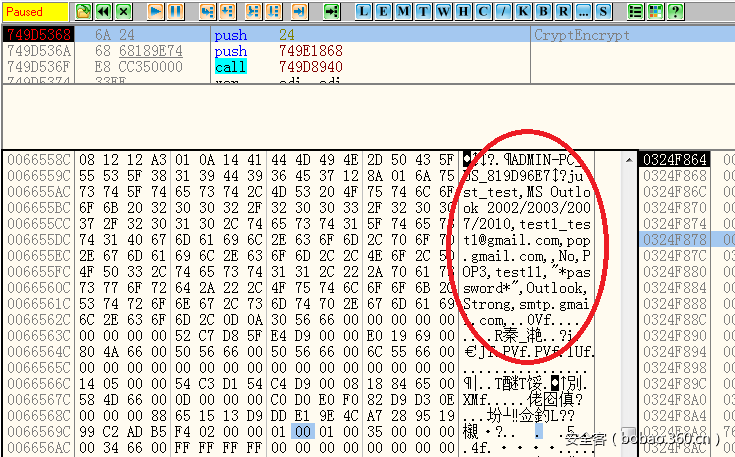The height and width of the screenshot is (457, 735).
Task: Show Windows list with W button
Action: pyautogui.click(x=443, y=11)
